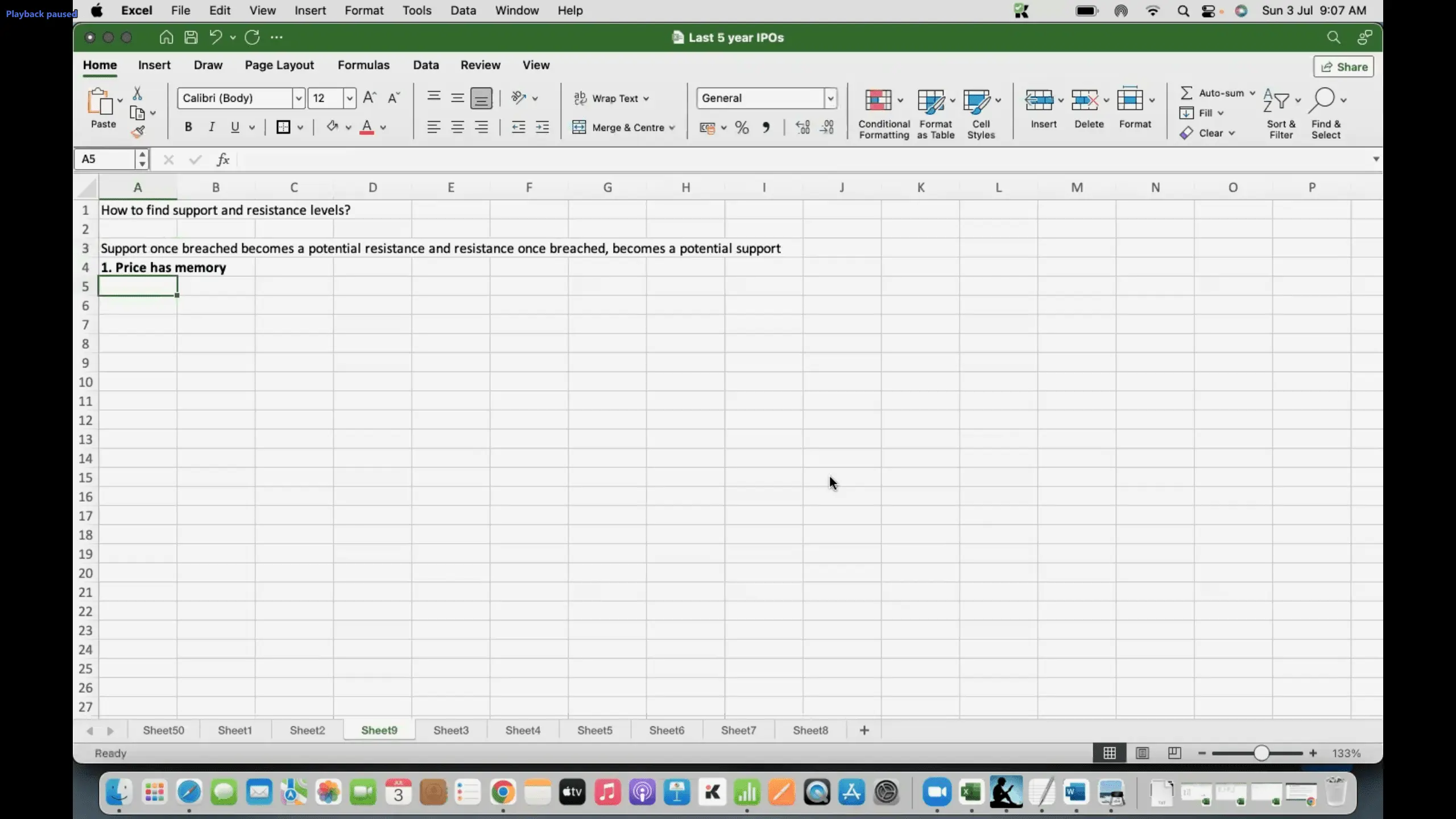The height and width of the screenshot is (819, 1456).
Task: Click the Share button
Action: tap(1343, 67)
